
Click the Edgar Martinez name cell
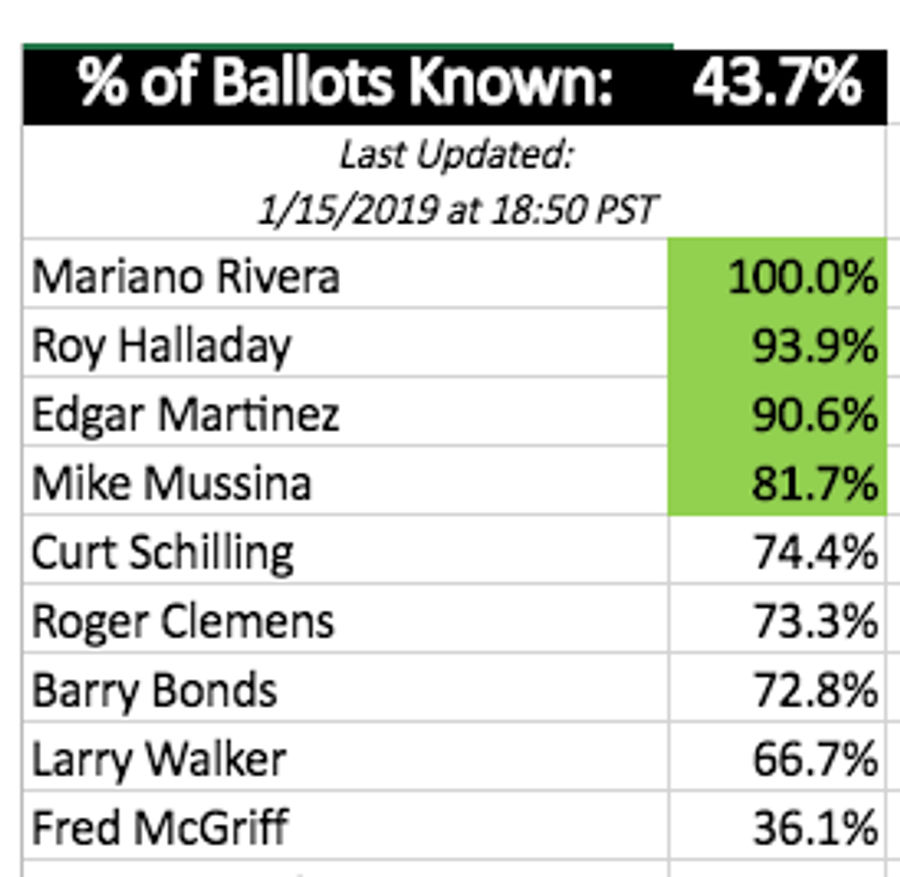point(346,412)
